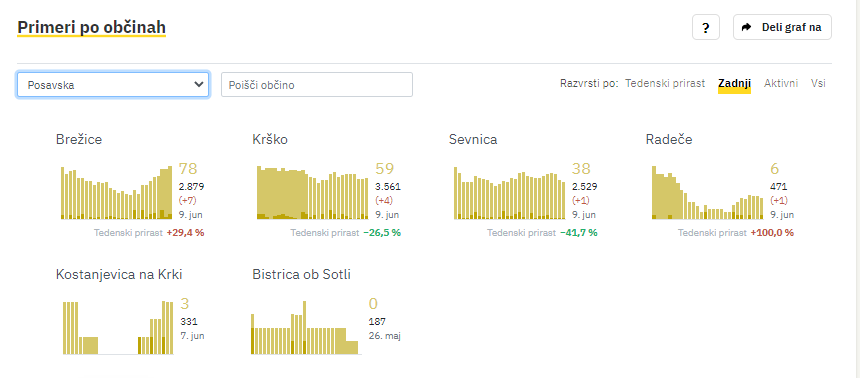
Task: Click Krško's weekly growth −26,5 % value
Action: click(x=382, y=233)
